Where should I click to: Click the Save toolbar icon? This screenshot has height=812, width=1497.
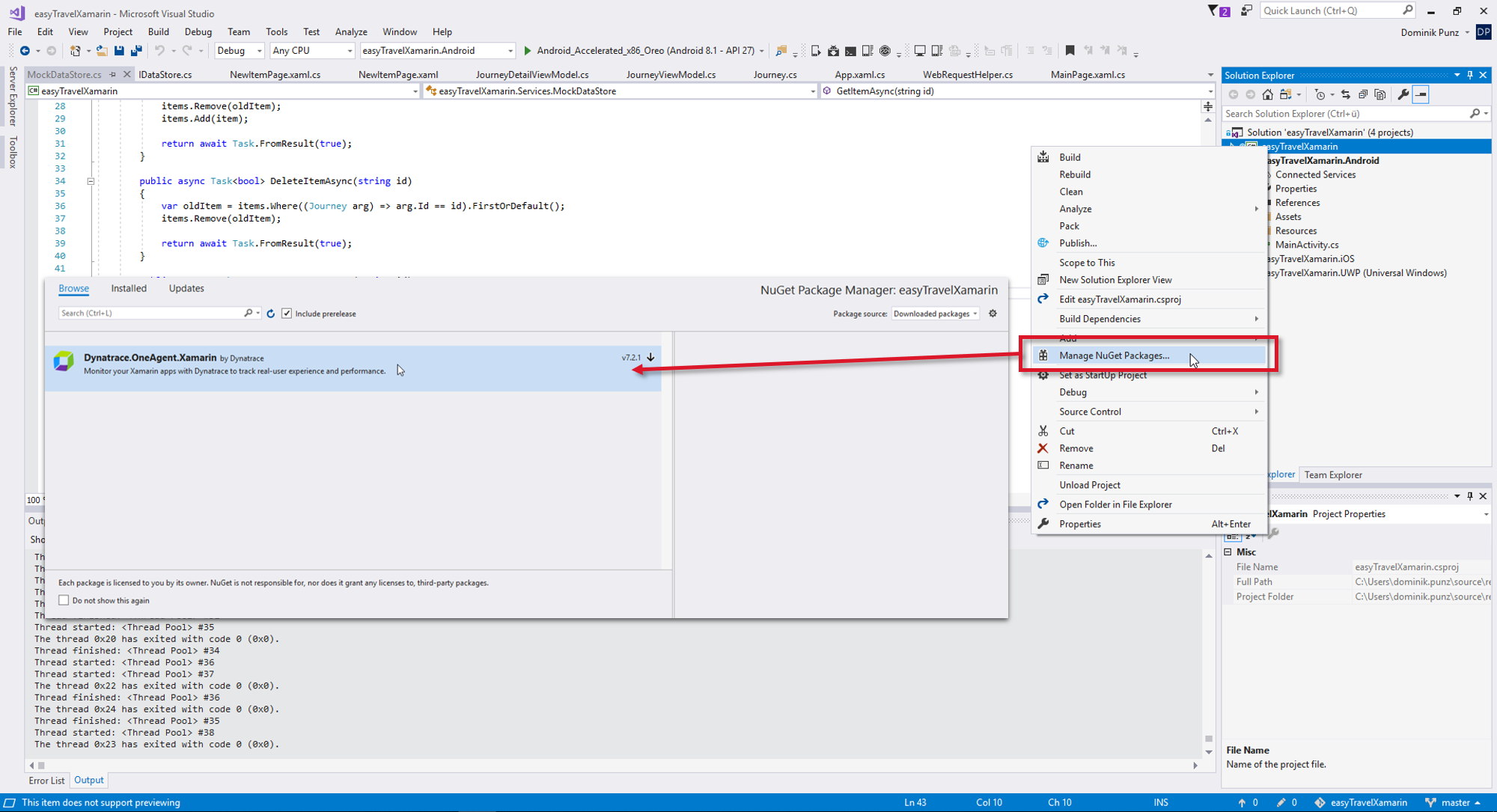(119, 51)
